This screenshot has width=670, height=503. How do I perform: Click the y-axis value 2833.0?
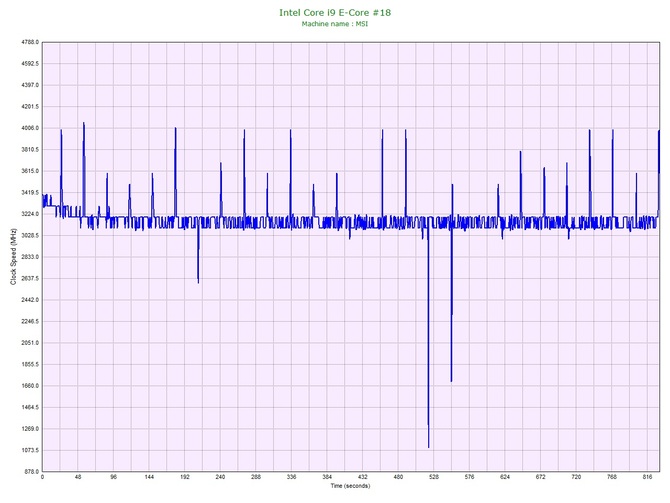[30, 257]
